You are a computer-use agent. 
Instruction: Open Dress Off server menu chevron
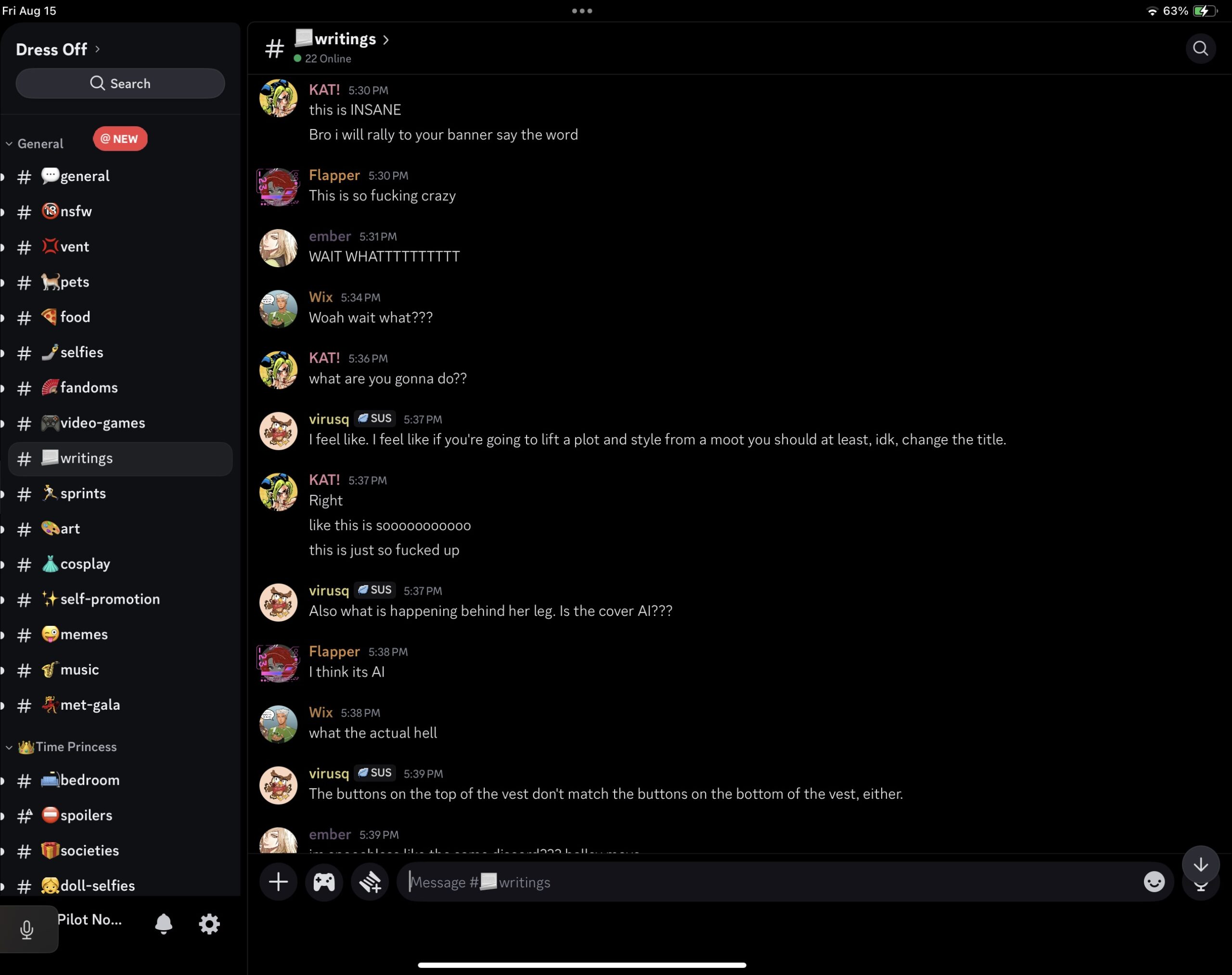[98, 49]
